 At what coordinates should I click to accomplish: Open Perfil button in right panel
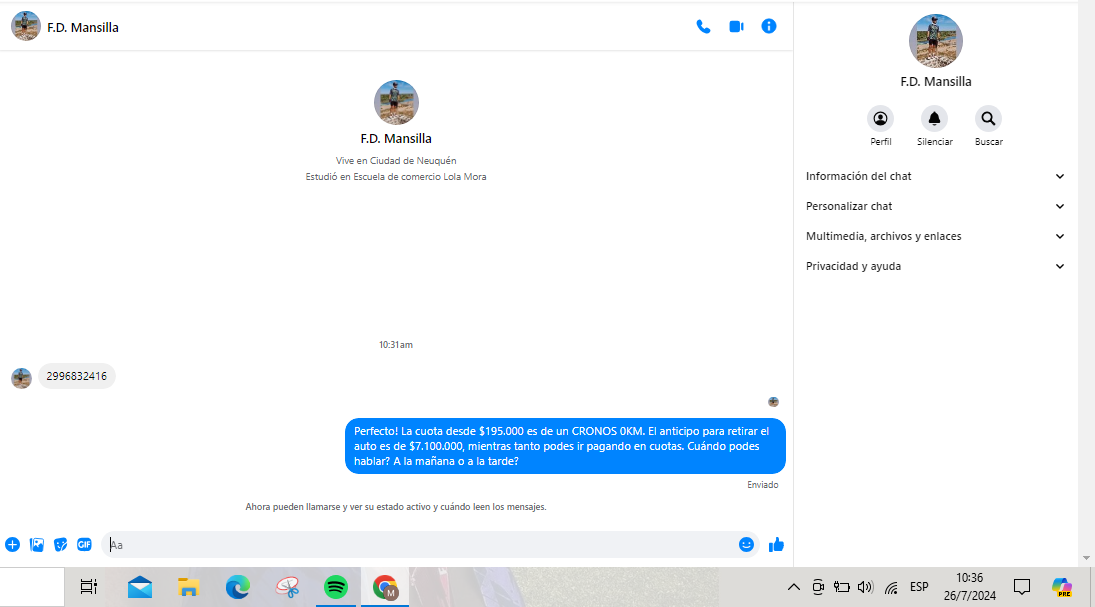[x=880, y=119]
